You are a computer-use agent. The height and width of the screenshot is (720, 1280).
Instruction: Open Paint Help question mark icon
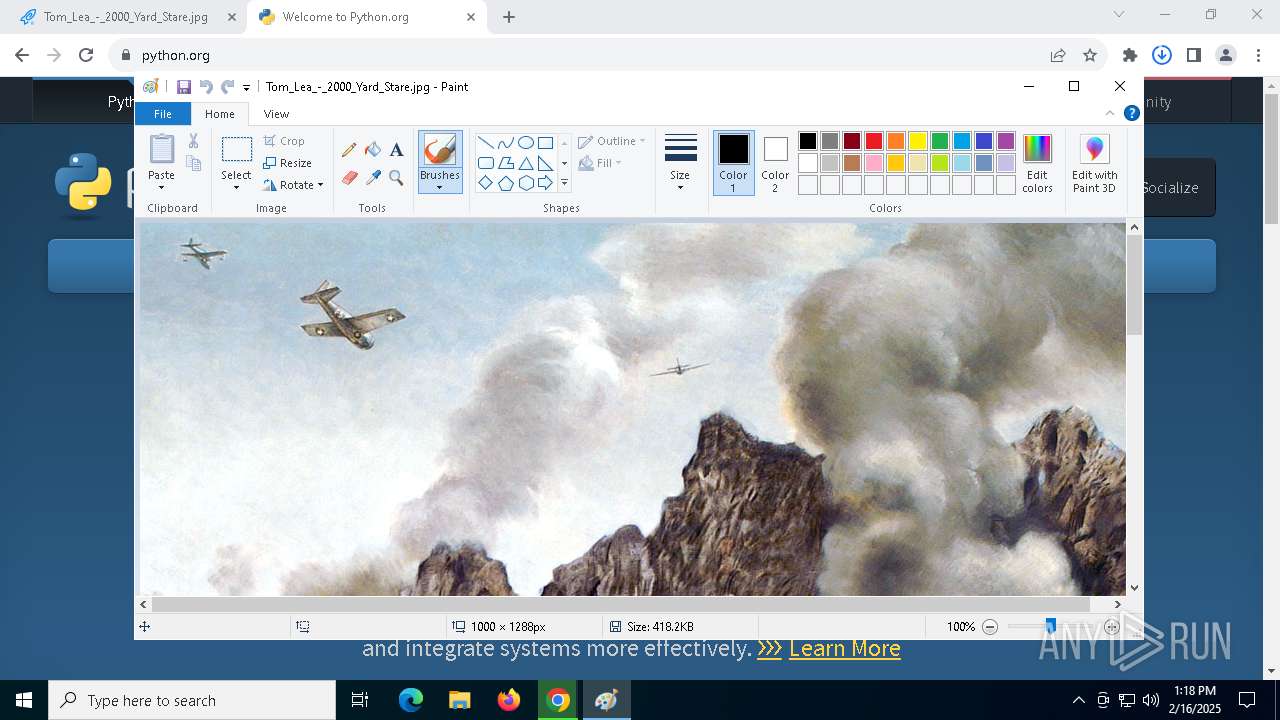[1131, 114]
